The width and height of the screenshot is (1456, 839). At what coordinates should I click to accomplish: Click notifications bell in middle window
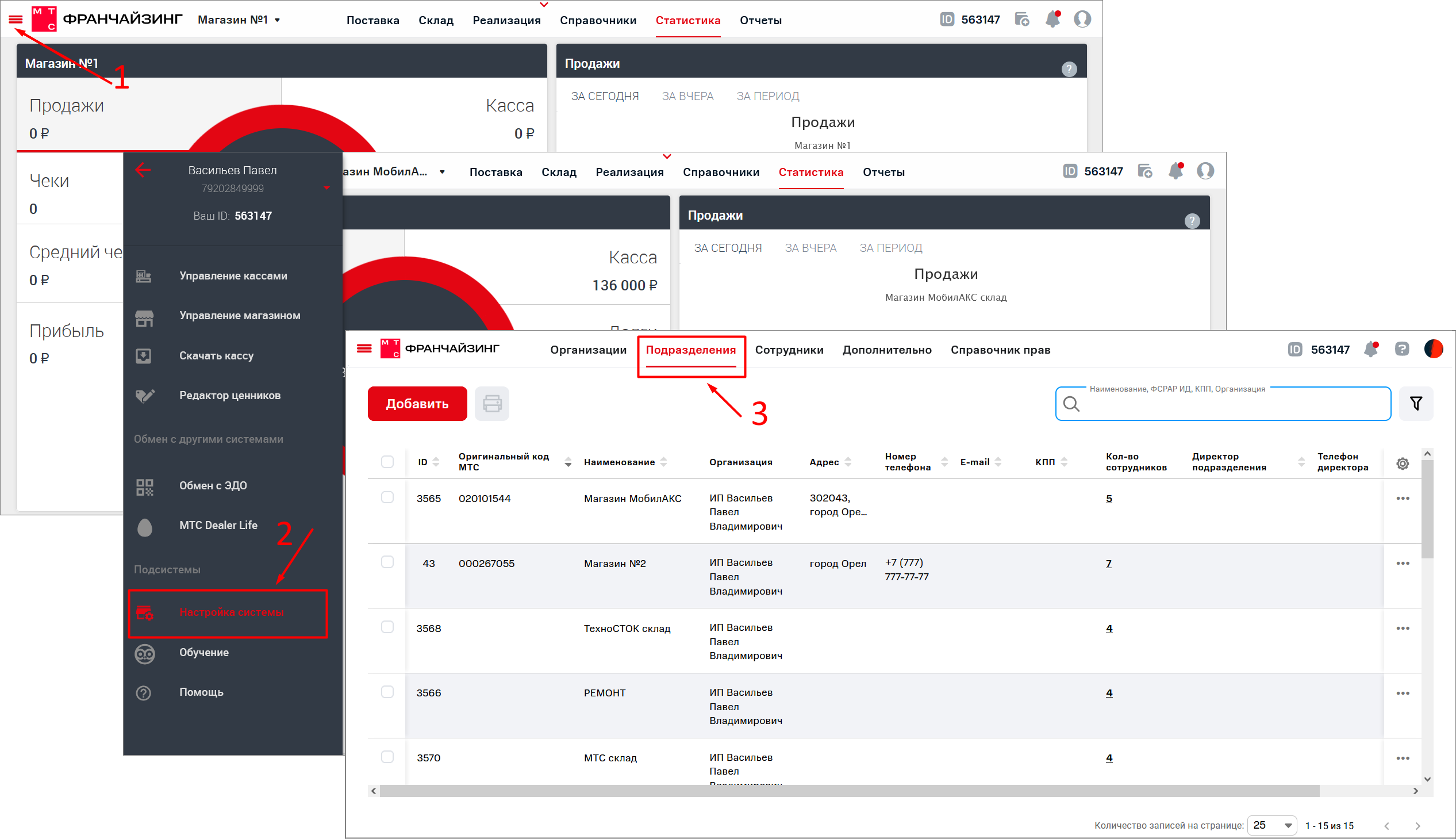tap(1175, 171)
